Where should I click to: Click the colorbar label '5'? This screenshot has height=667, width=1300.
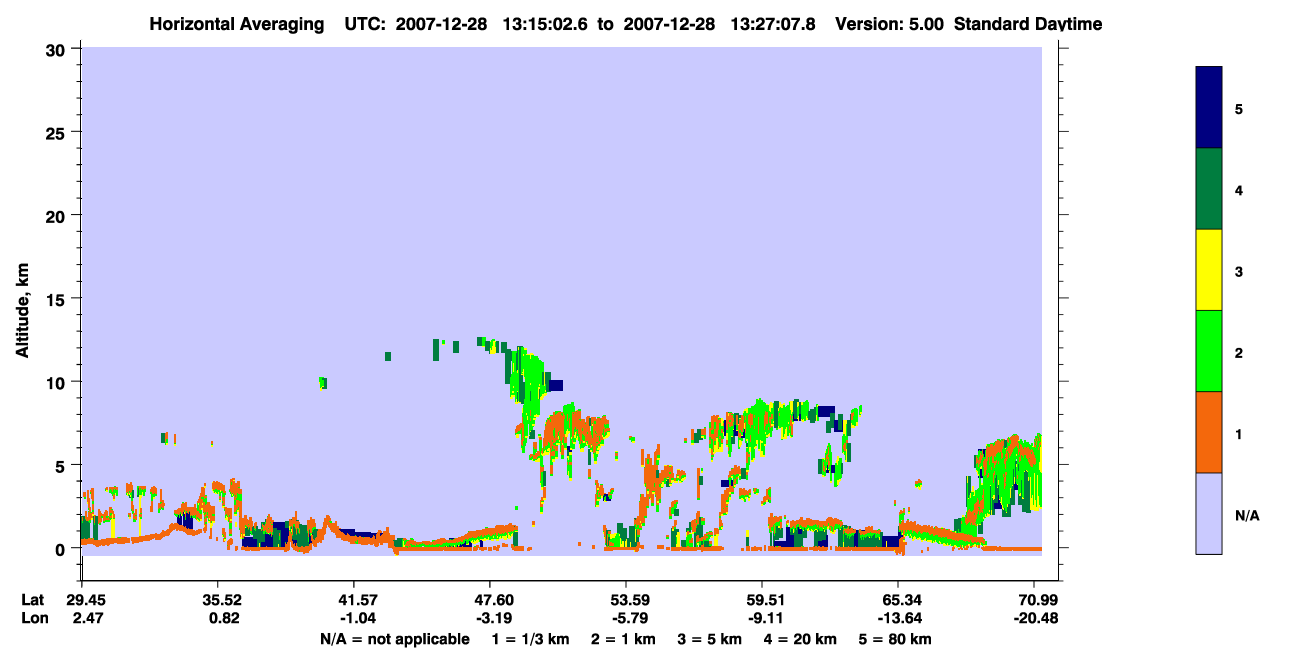tap(1239, 108)
